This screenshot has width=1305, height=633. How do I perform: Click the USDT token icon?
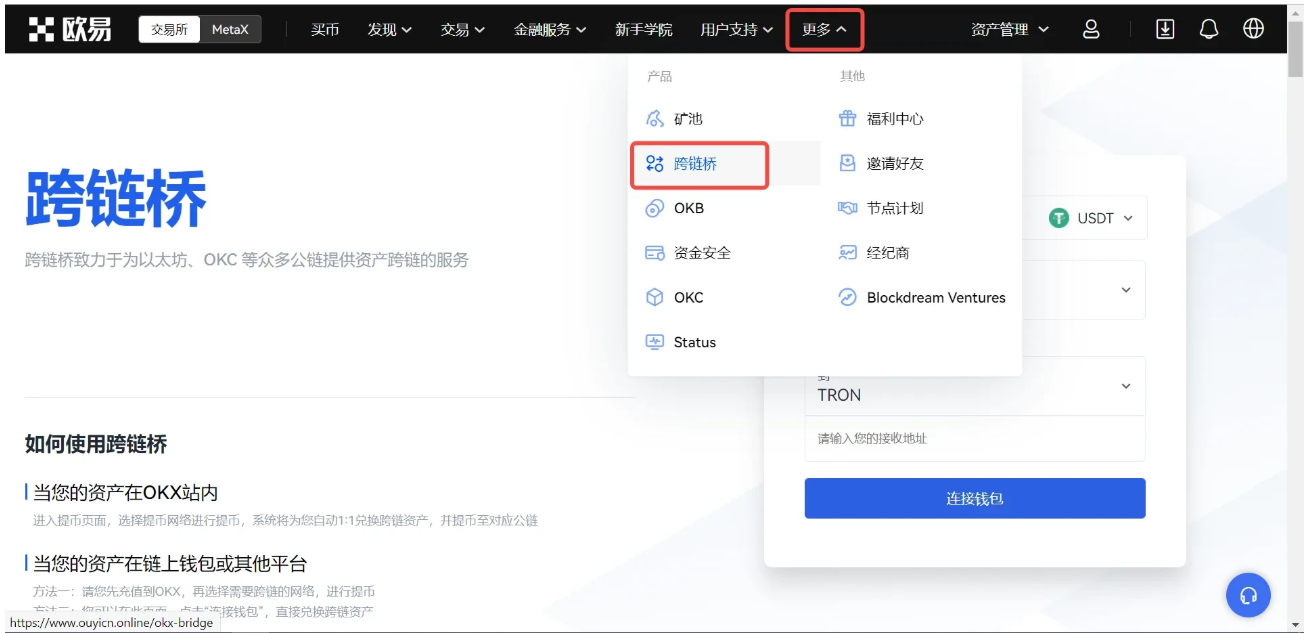(x=1059, y=218)
